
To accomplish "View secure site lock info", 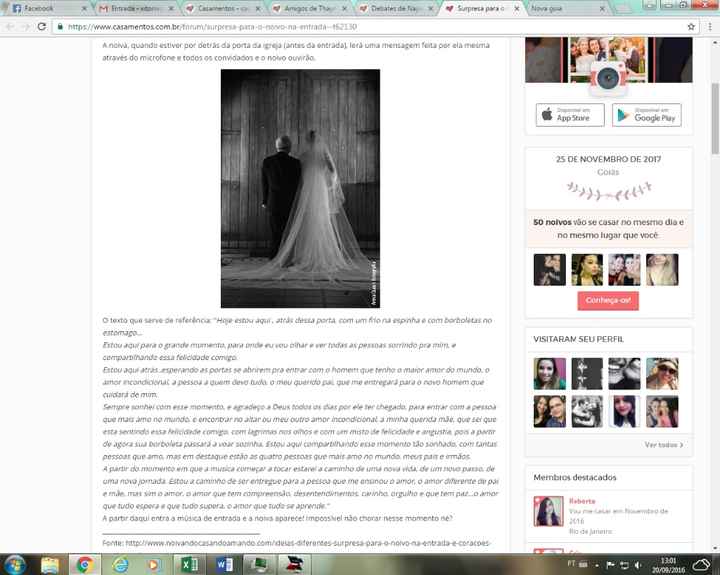I will pos(60,27).
